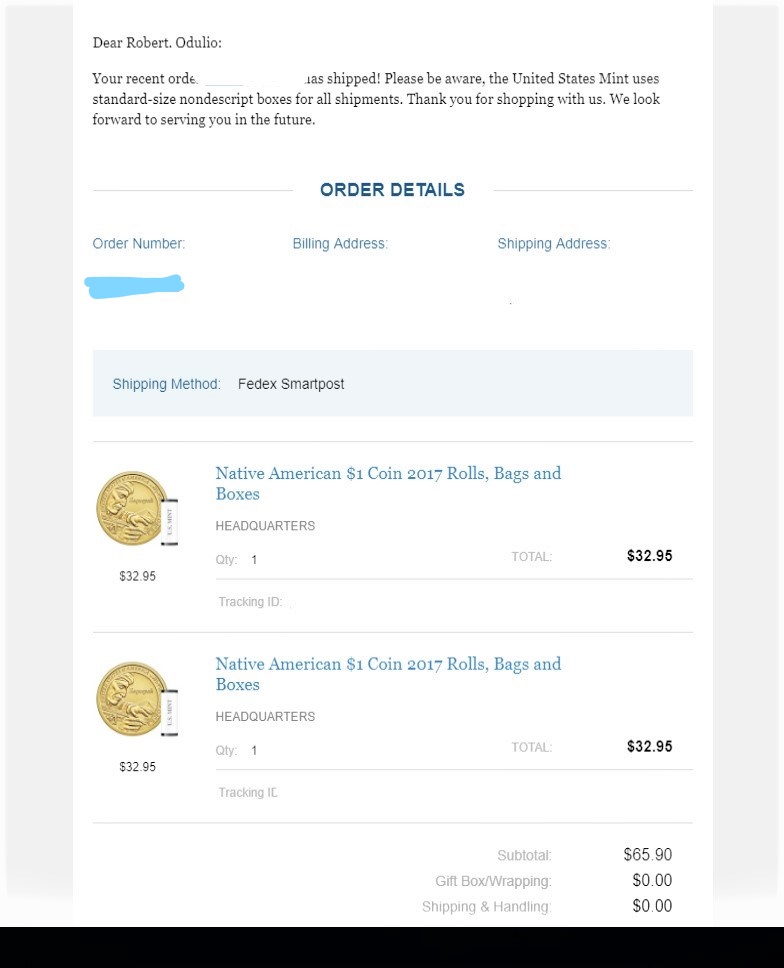Click the Fedex Smartpost shipping text
This screenshot has width=784, height=968.
[291, 384]
